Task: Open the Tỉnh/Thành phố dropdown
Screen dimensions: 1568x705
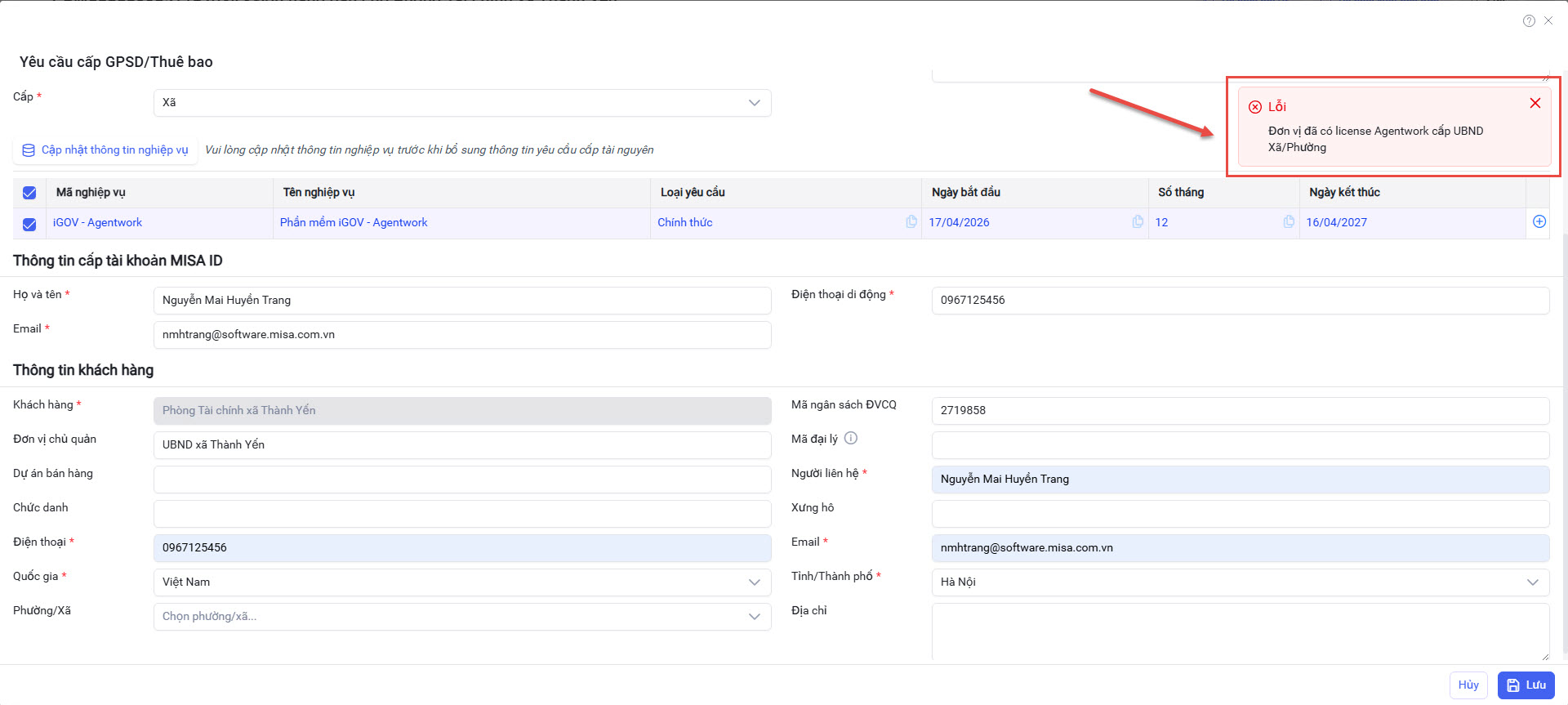Action: click(1239, 582)
